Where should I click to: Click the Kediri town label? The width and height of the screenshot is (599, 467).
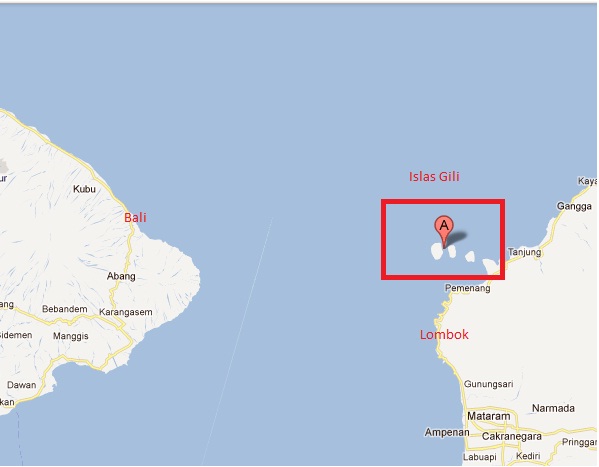528,456
